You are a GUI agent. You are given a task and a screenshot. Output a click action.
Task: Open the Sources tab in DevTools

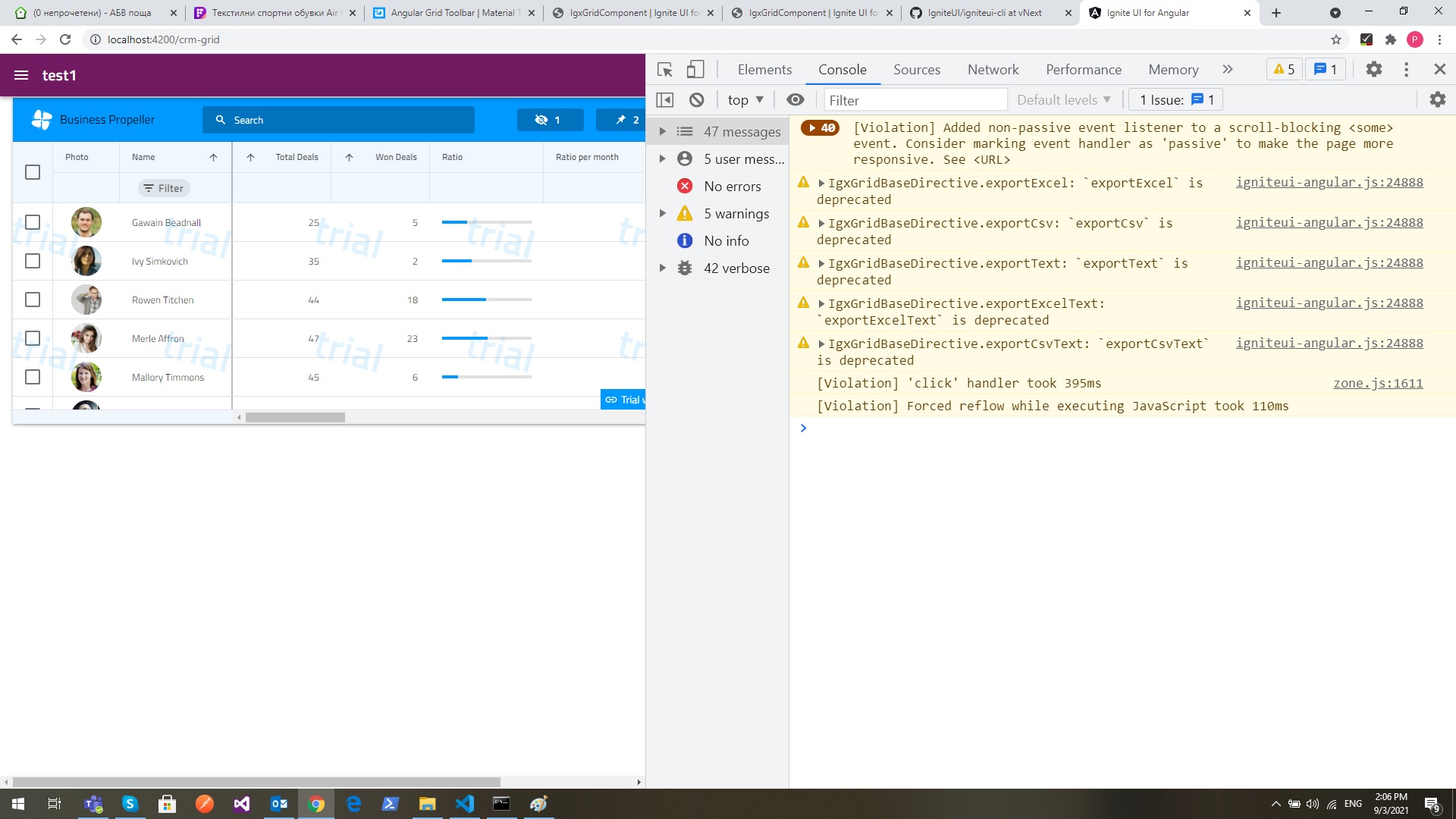pos(916,70)
